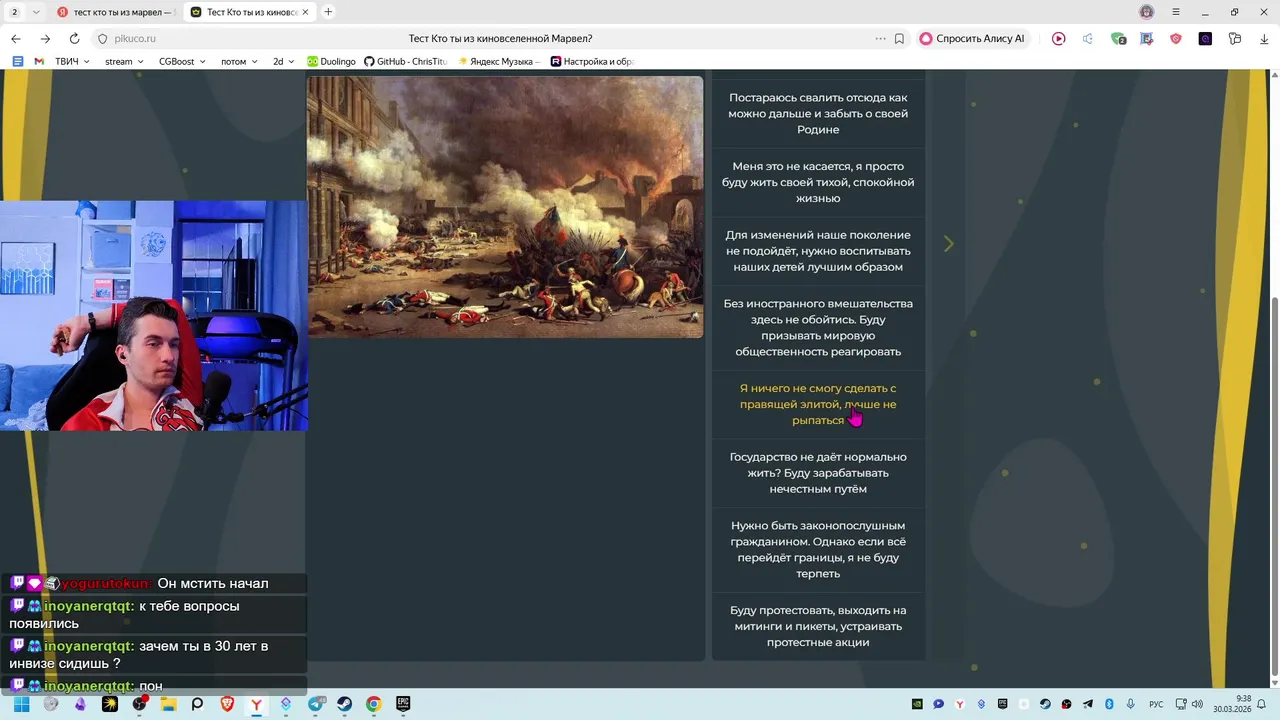Open the browser profile avatar
This screenshot has height=720, width=1280.
point(1147,12)
